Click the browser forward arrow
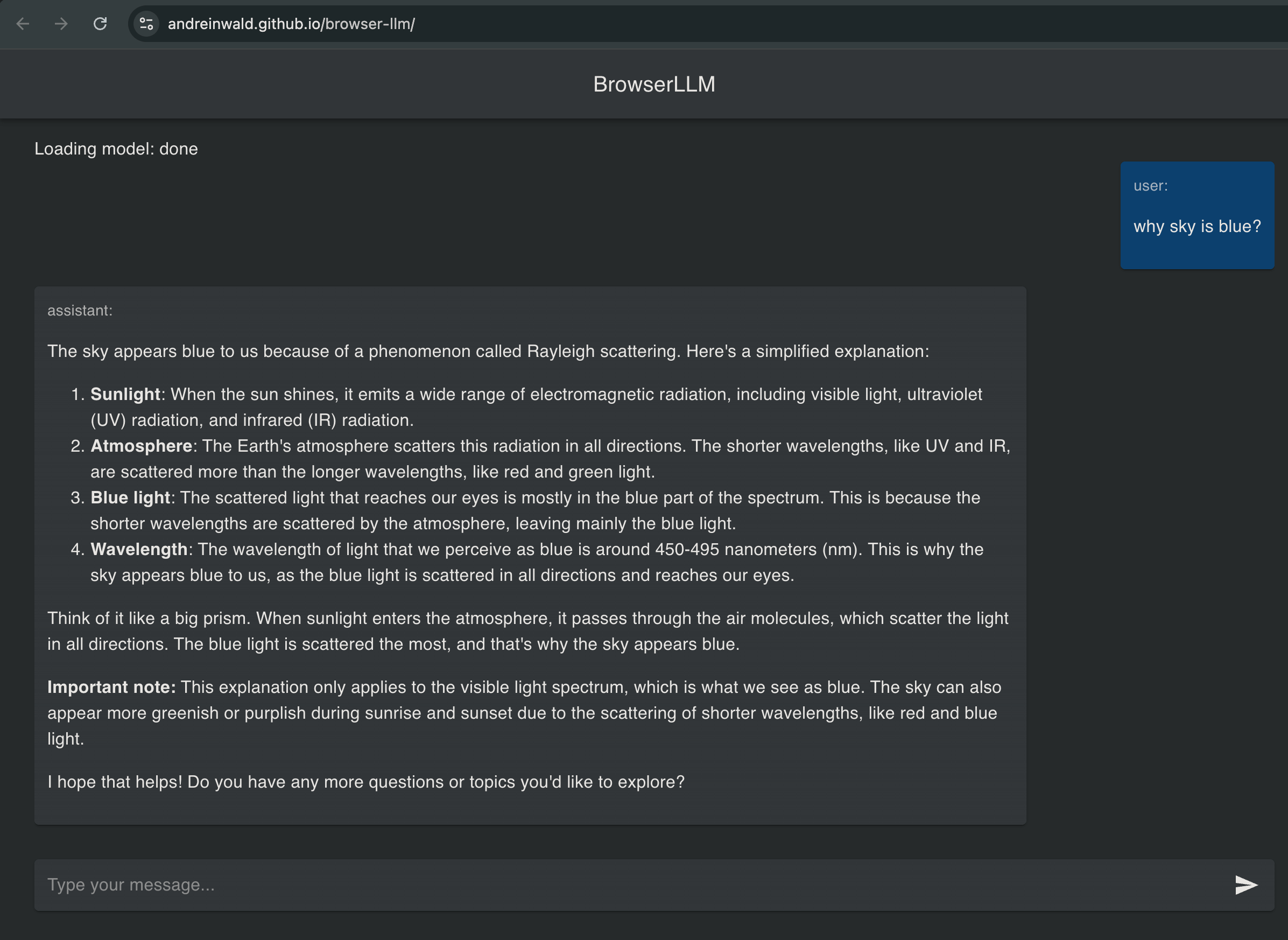The height and width of the screenshot is (940, 1288). pyautogui.click(x=61, y=24)
